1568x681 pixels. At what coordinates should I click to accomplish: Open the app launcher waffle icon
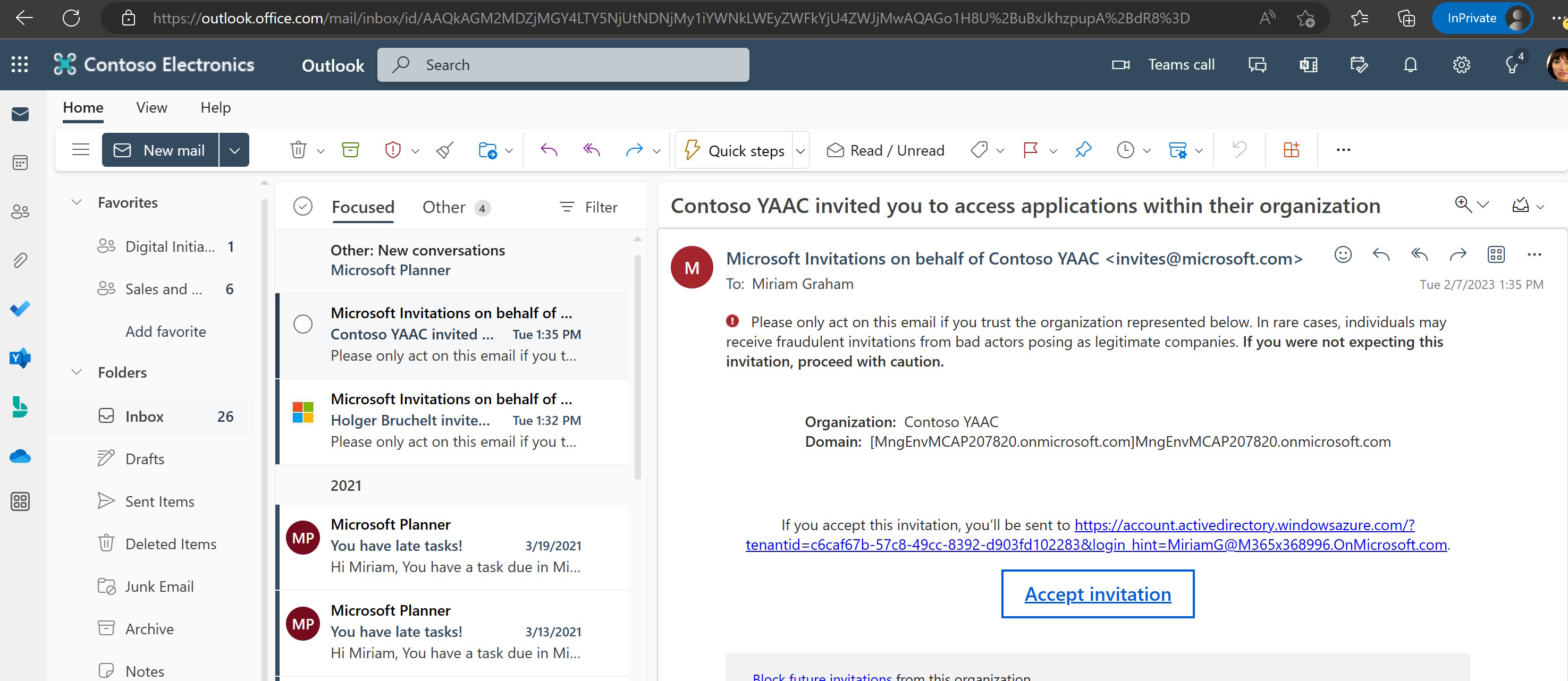click(20, 64)
